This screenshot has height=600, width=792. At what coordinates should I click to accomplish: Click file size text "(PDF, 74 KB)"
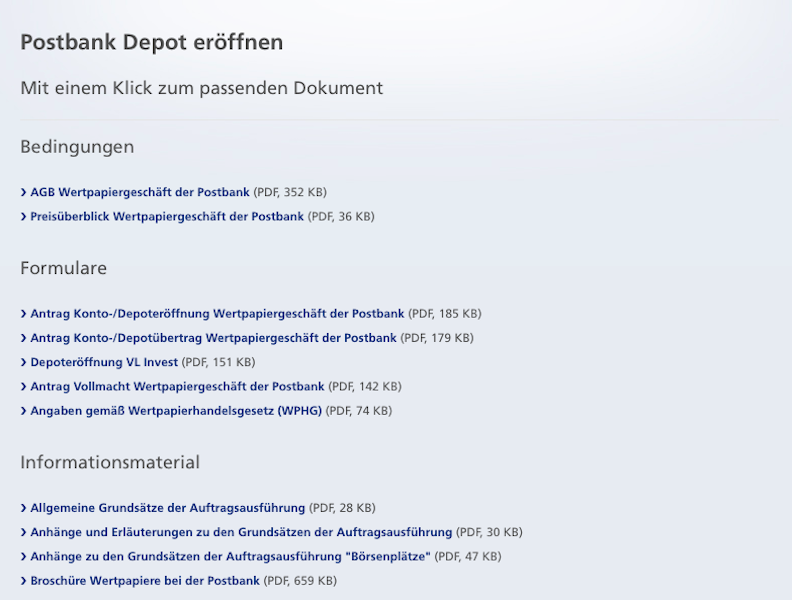click(x=359, y=411)
